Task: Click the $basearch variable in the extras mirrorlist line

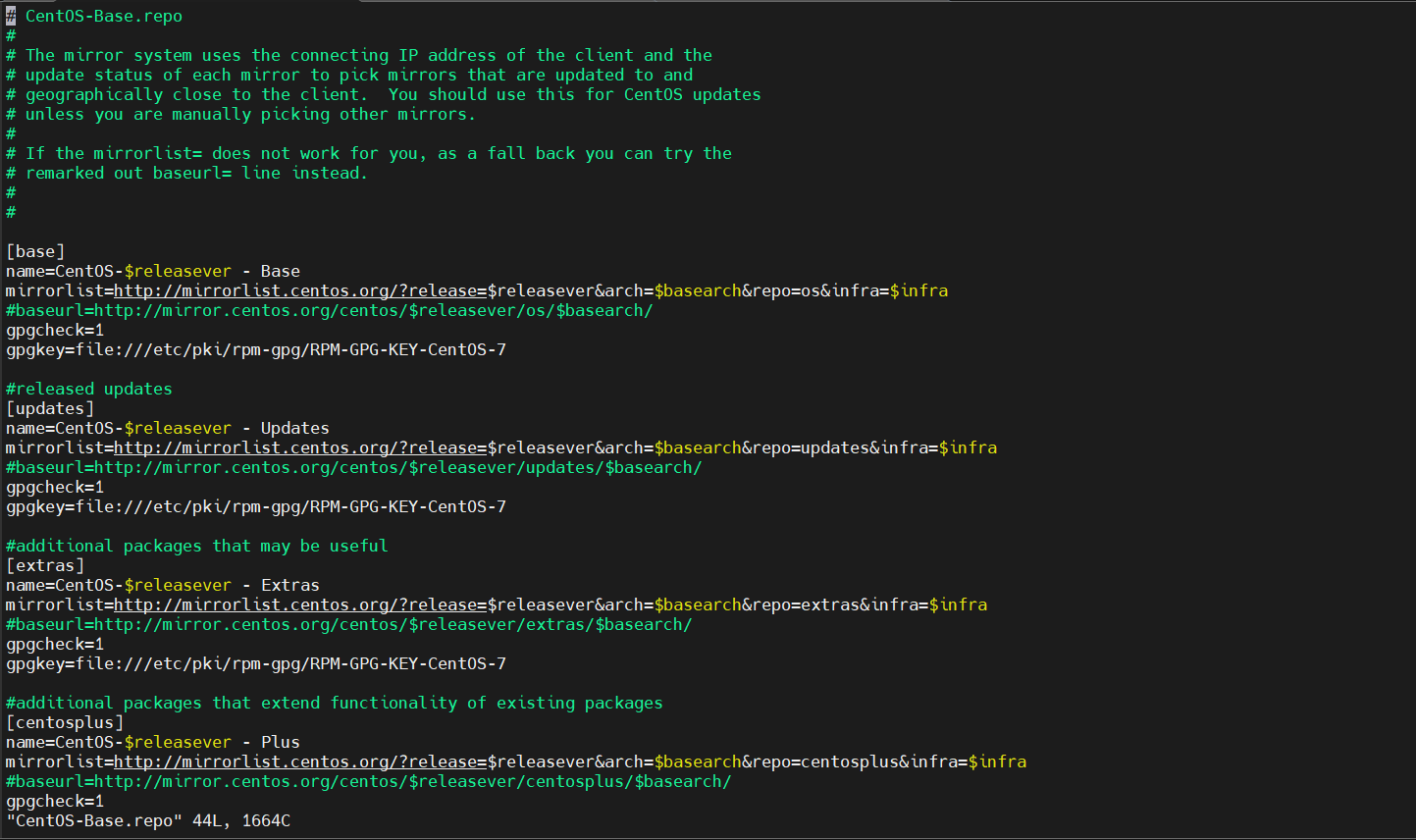Action: pyautogui.click(x=698, y=604)
